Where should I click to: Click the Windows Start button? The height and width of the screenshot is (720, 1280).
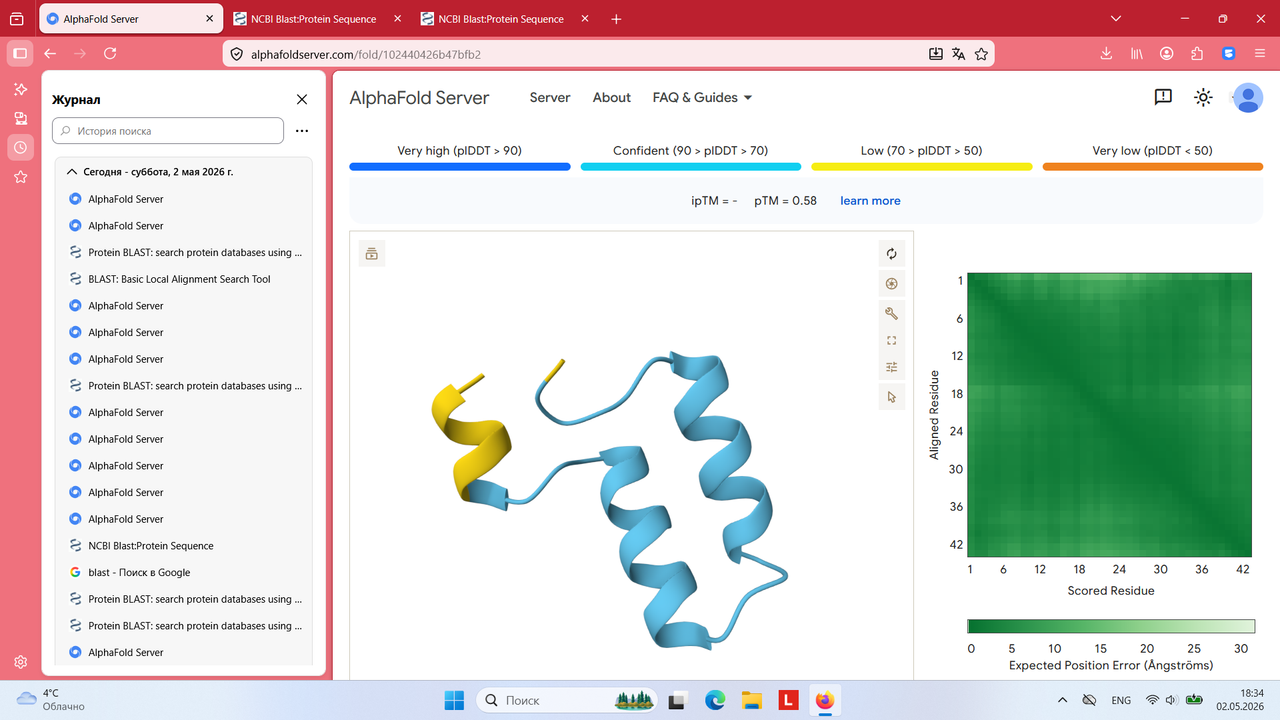[x=454, y=700]
